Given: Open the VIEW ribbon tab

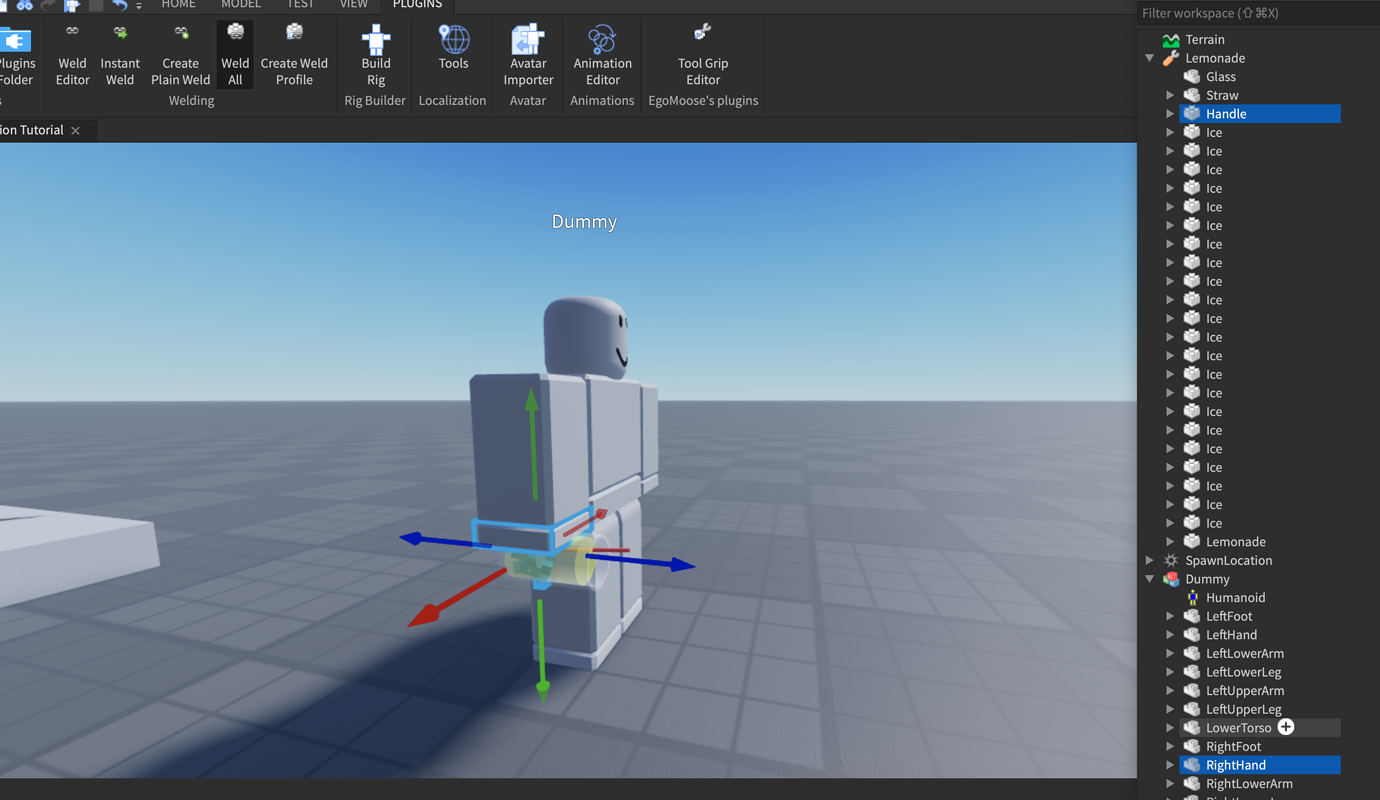Looking at the screenshot, I should click(x=354, y=5).
